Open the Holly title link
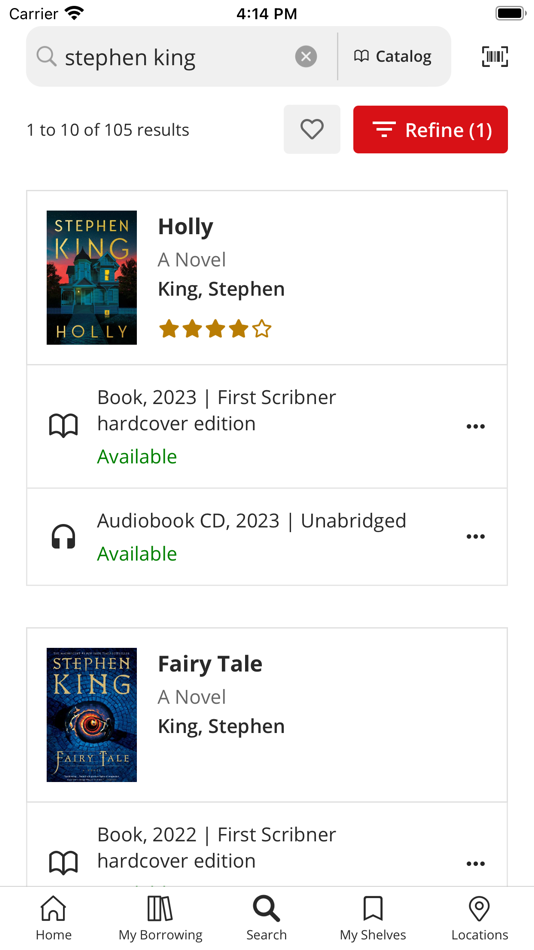This screenshot has height=950, width=534. [x=185, y=227]
